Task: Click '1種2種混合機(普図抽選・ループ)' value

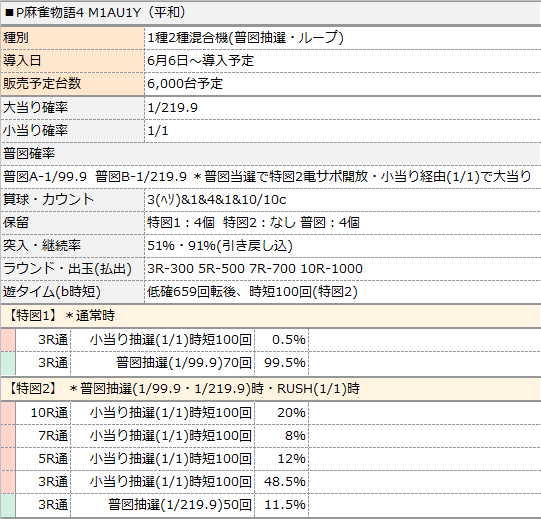Action: (245, 38)
